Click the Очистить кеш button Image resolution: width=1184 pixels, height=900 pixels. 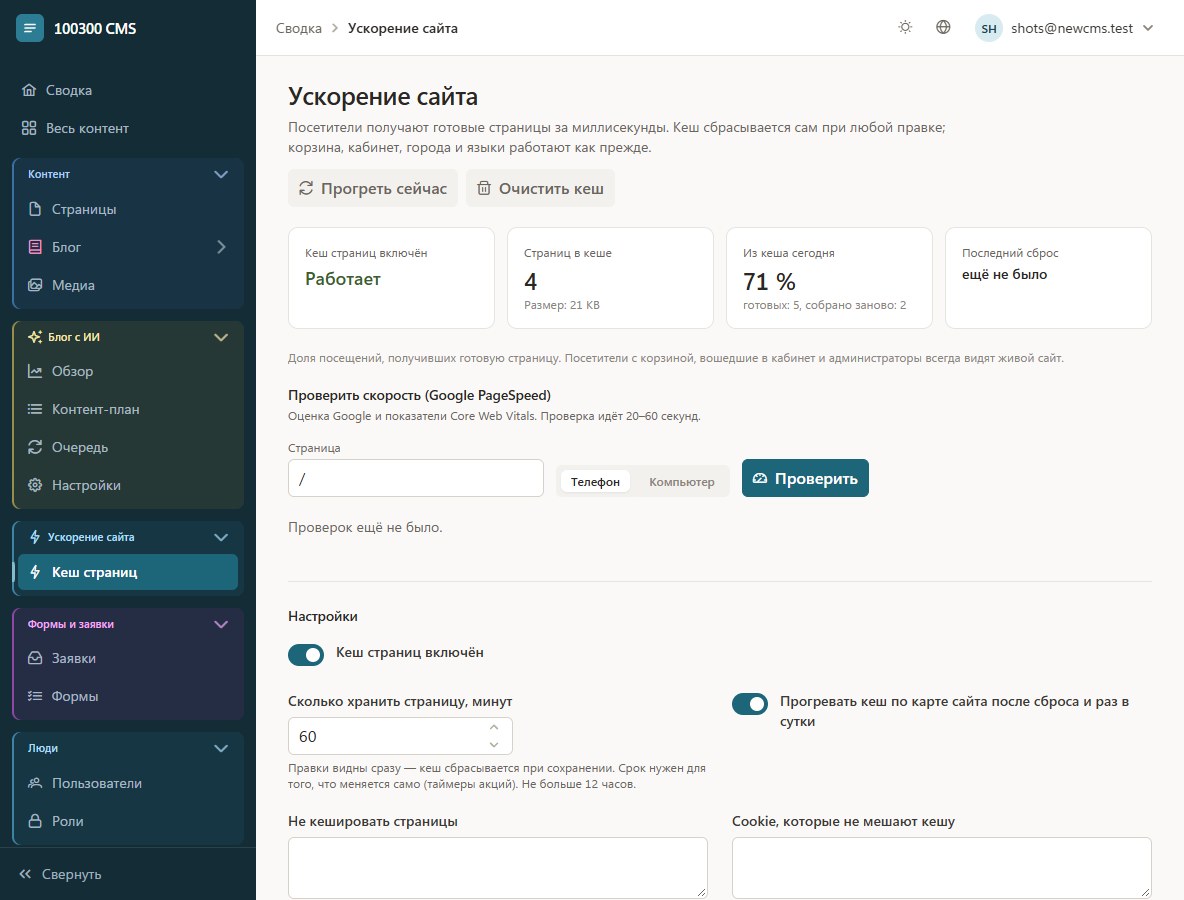(x=540, y=188)
